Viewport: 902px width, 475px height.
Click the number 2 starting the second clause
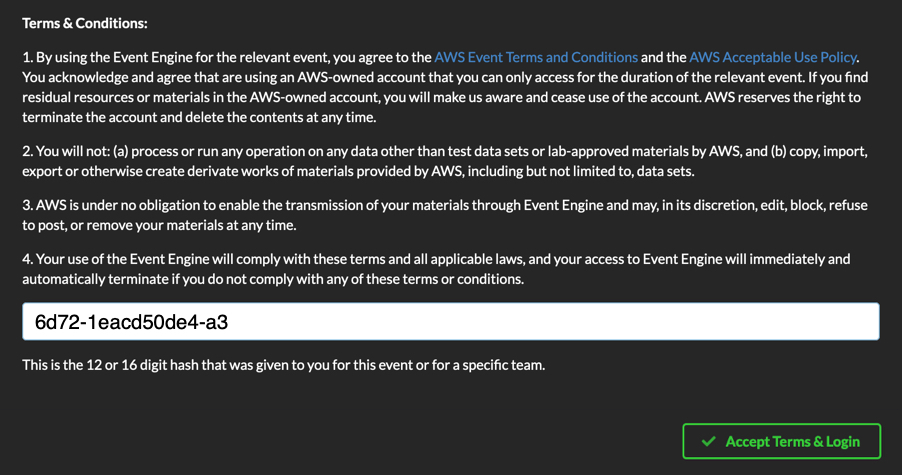[26, 151]
